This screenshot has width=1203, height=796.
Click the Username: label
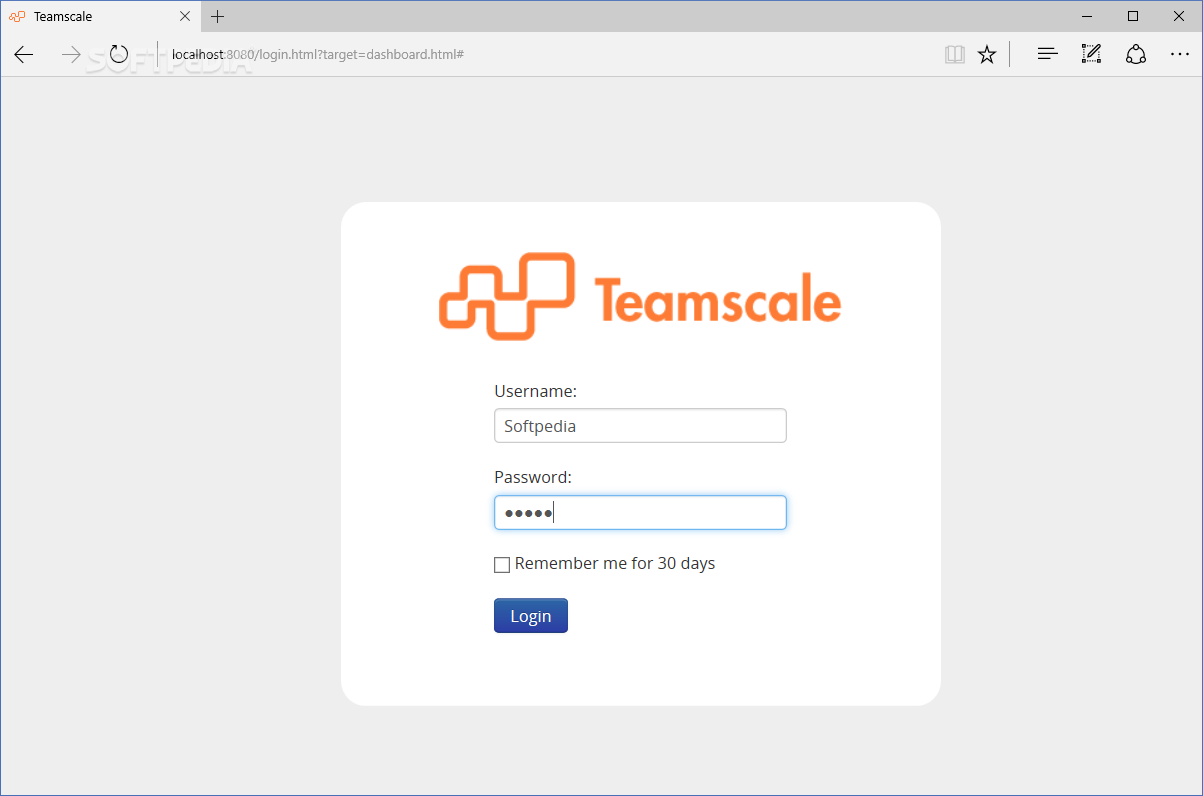click(536, 391)
